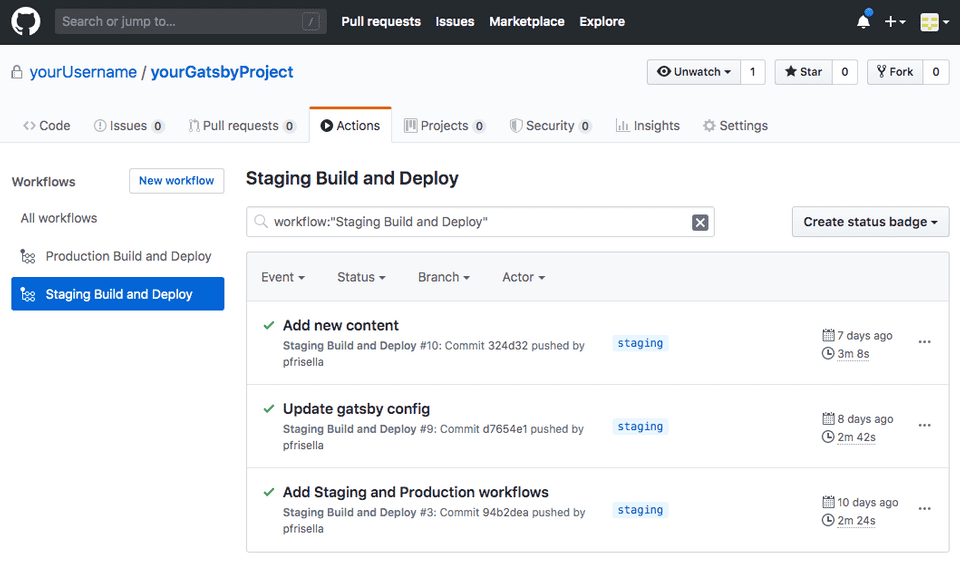
Task: Select Production Build and Deploy workflow
Action: tap(118, 256)
